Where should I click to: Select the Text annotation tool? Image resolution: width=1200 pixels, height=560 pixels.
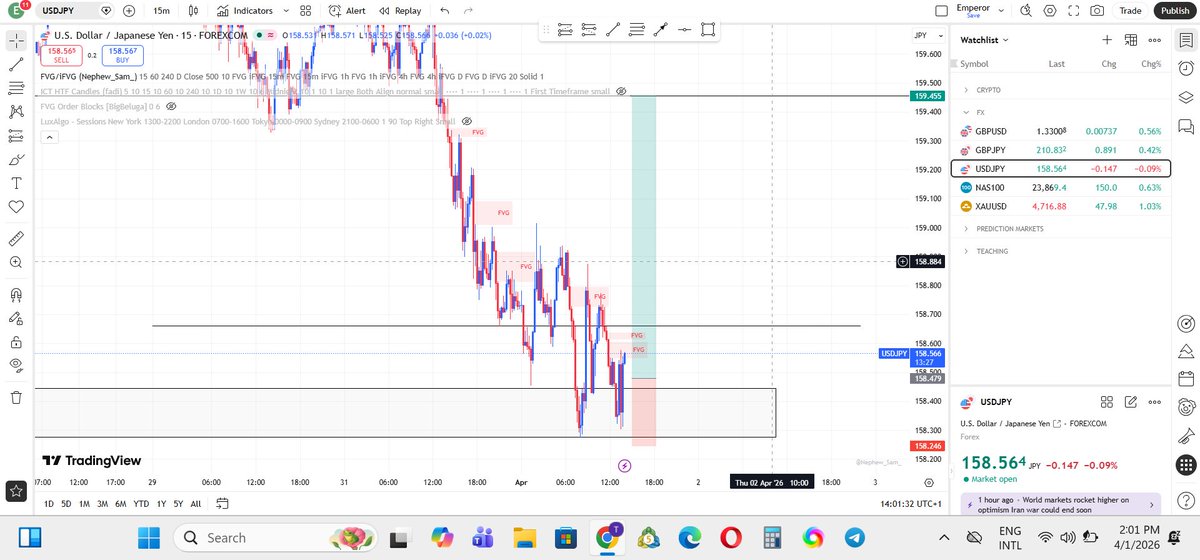(x=16, y=183)
